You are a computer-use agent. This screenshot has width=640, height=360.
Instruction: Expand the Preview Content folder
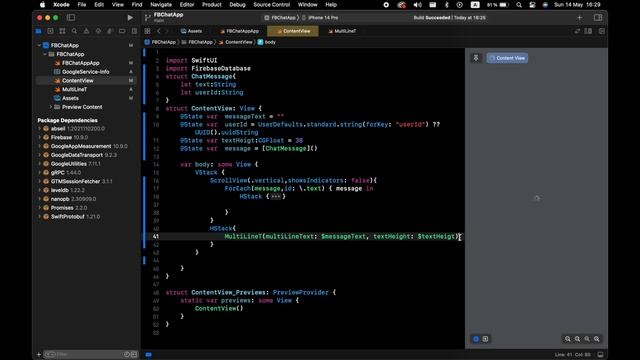click(x=51, y=107)
